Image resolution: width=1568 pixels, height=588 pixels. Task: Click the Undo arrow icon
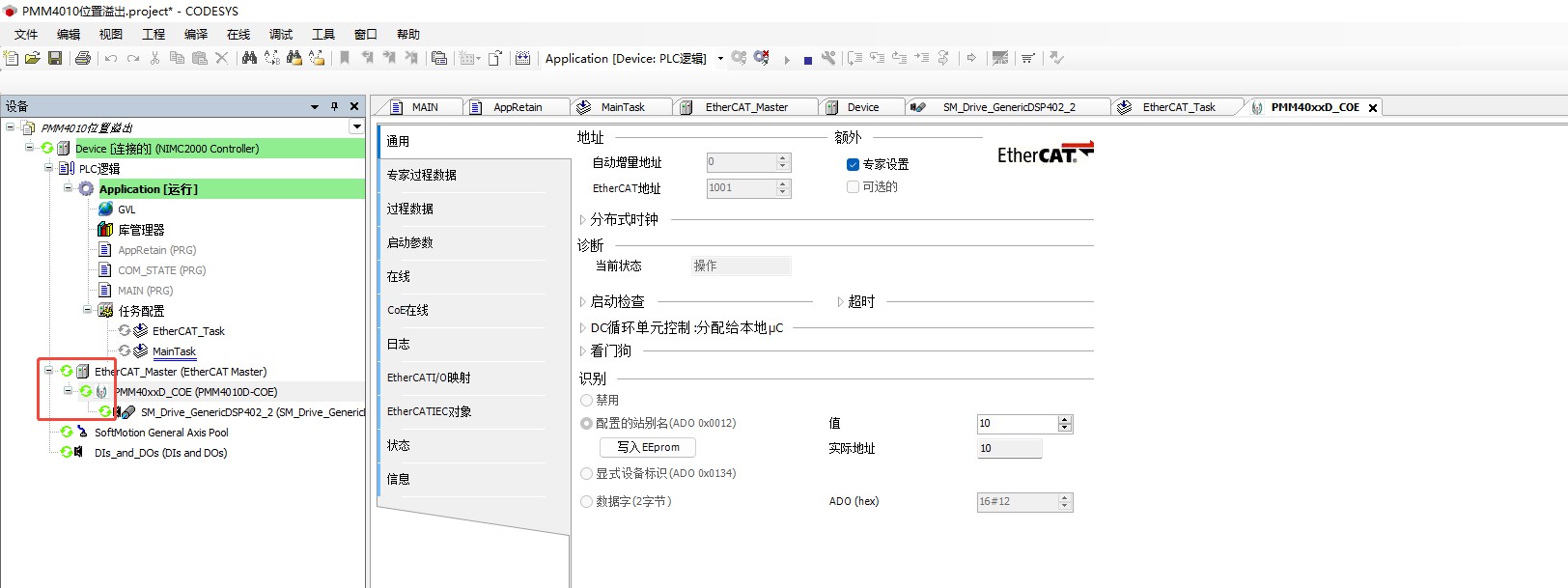coord(111,58)
